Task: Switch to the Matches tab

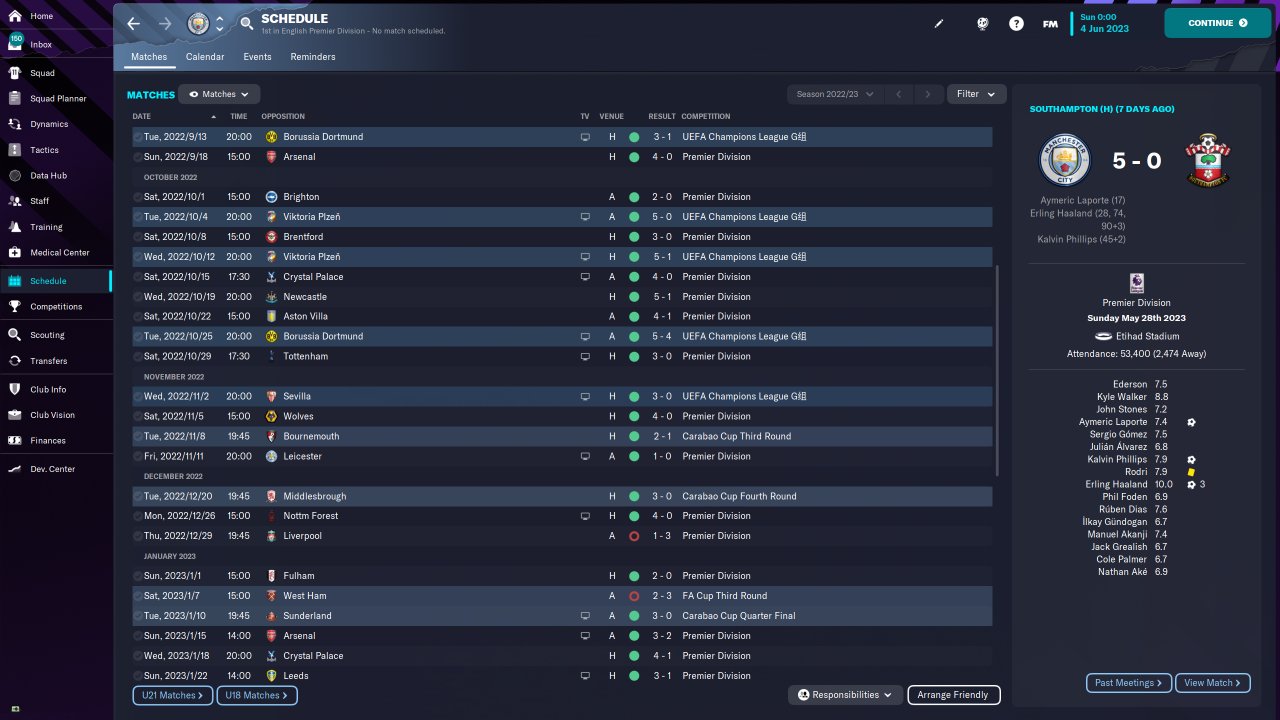Action: coord(150,57)
